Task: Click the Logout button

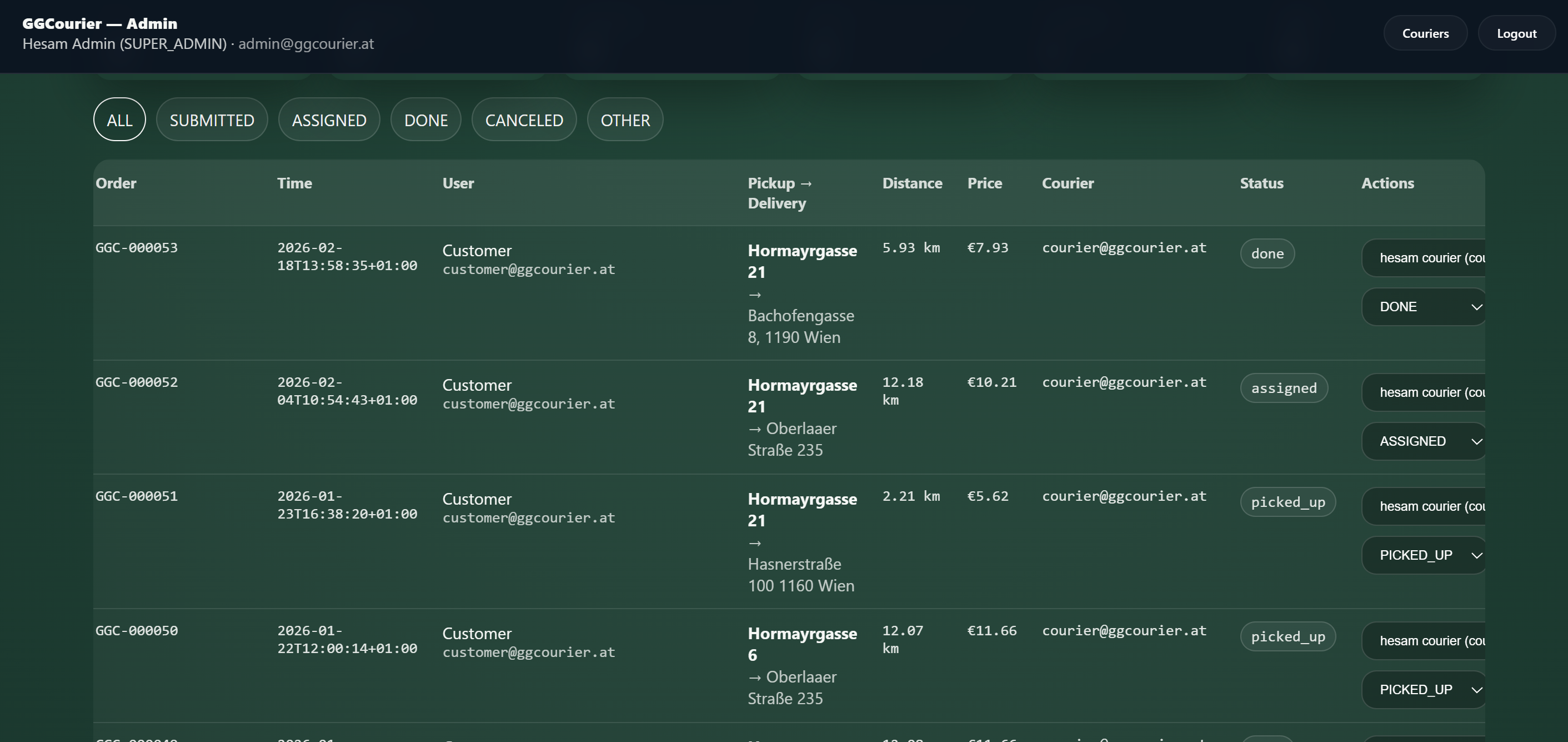Action: [1516, 33]
